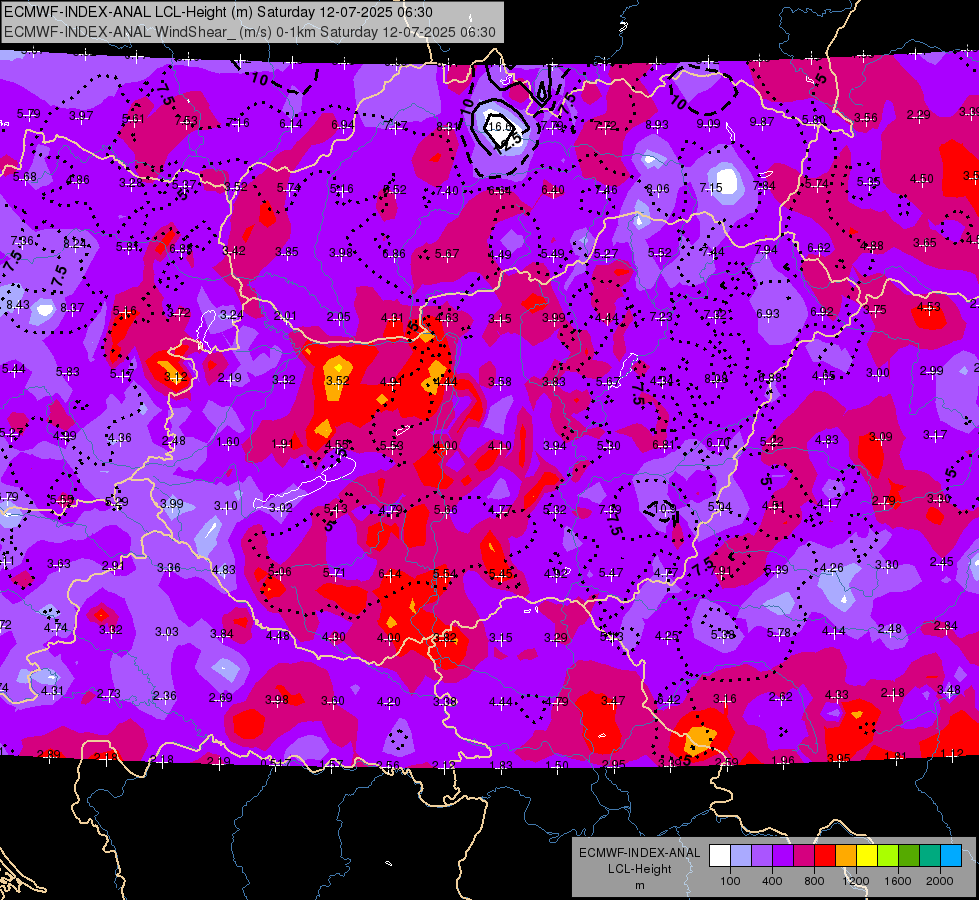
Task: Click the grid value 6.62
Action: [x=819, y=248]
